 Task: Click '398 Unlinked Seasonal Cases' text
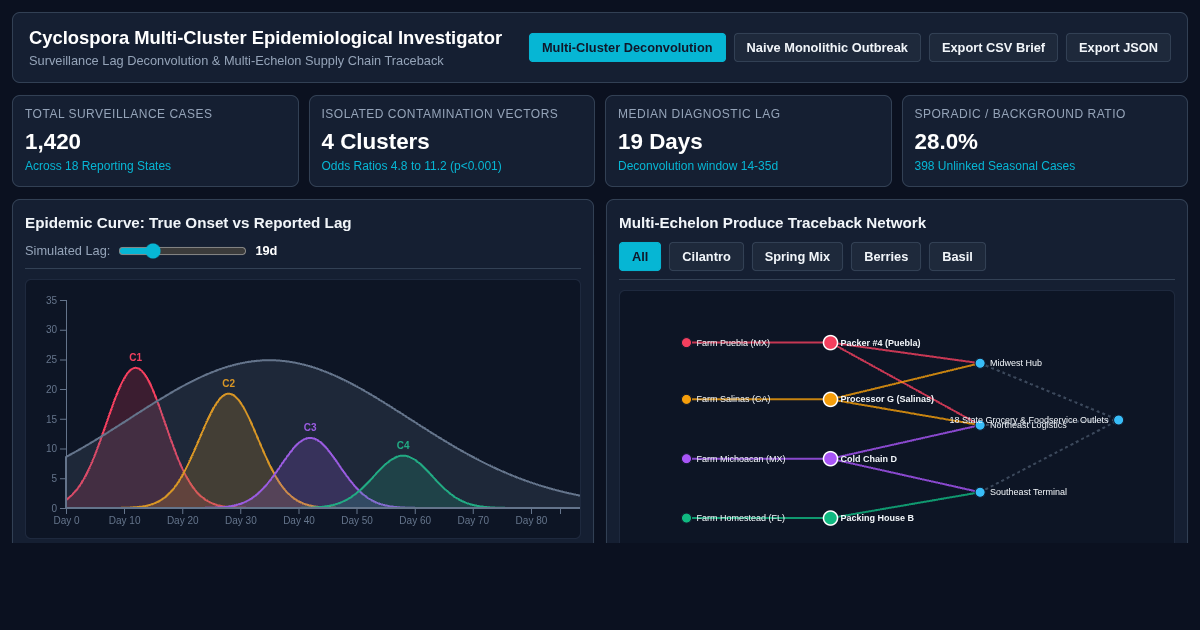[x=995, y=166]
